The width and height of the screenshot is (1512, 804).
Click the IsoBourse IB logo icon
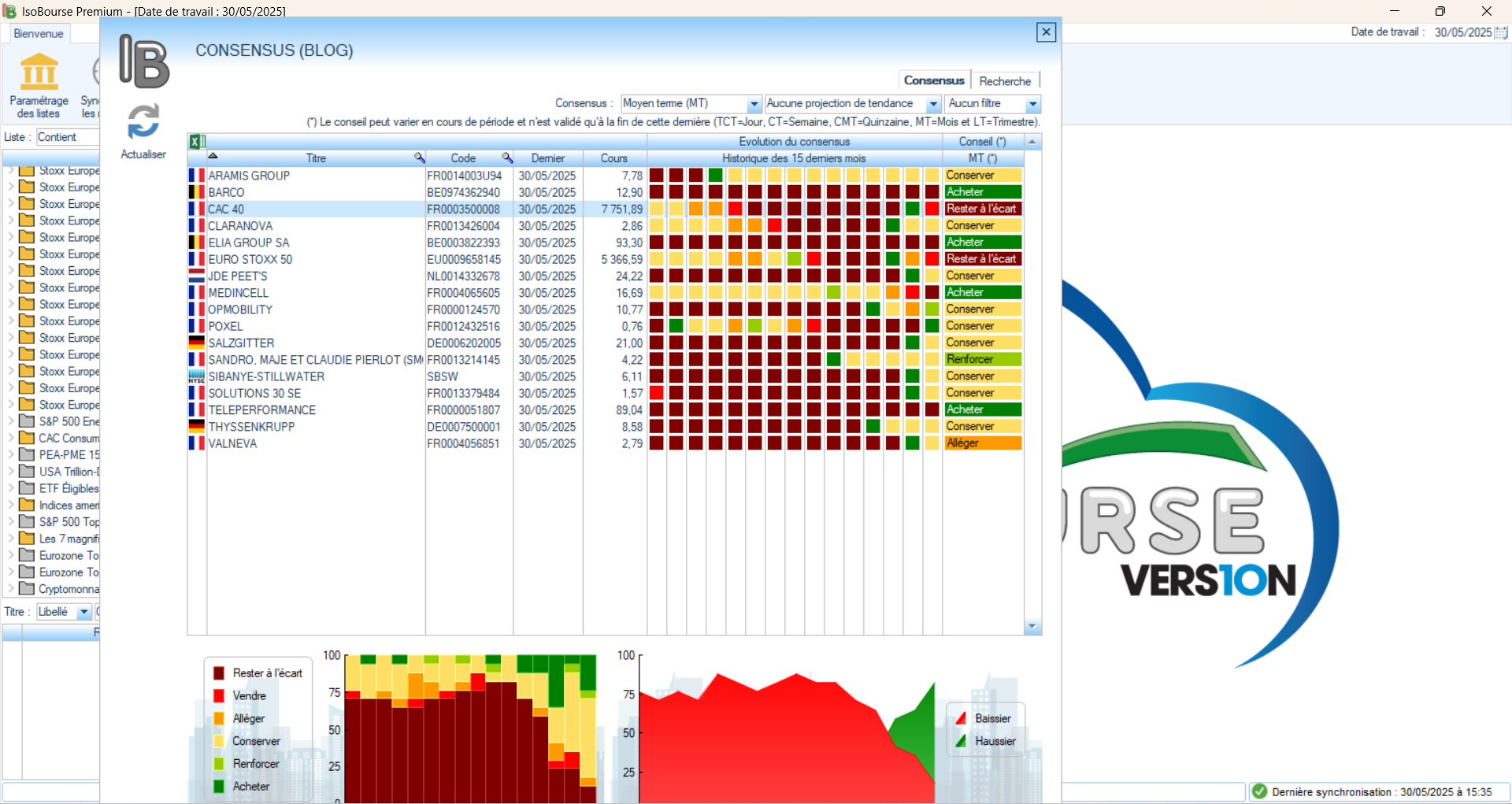pyautogui.click(x=144, y=61)
